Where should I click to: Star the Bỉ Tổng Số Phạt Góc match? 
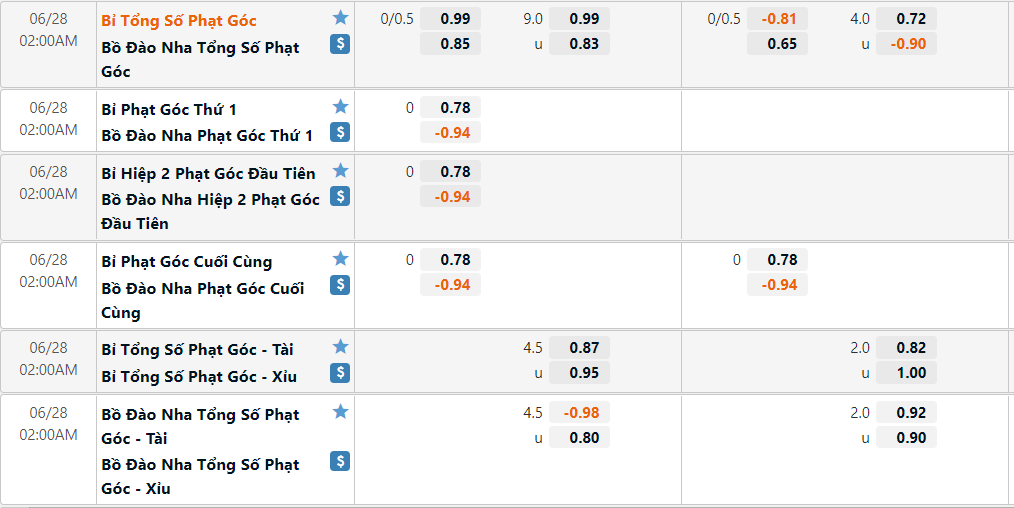[x=340, y=18]
